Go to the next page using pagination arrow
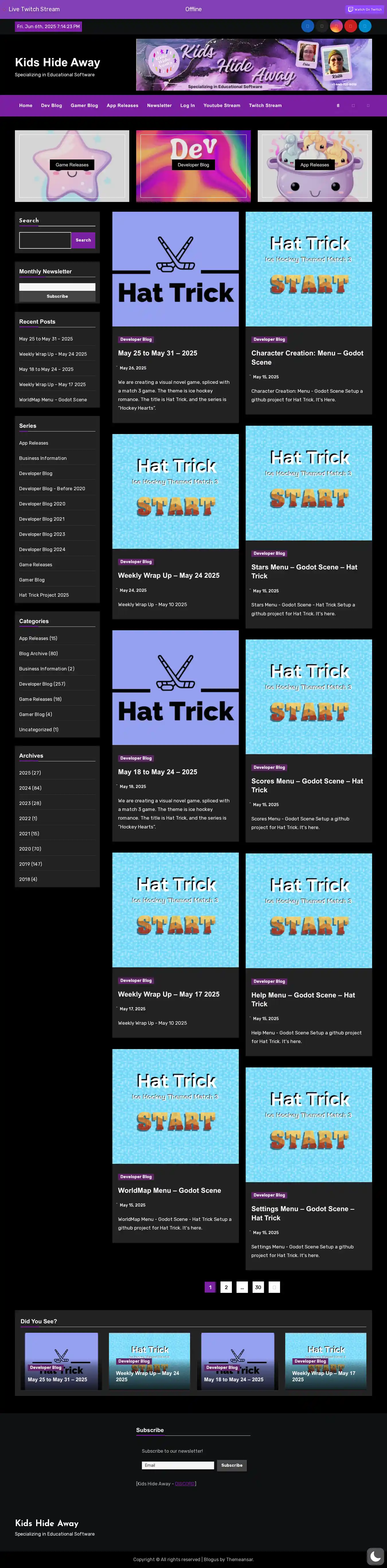The image size is (387, 1568). pos(274,1287)
